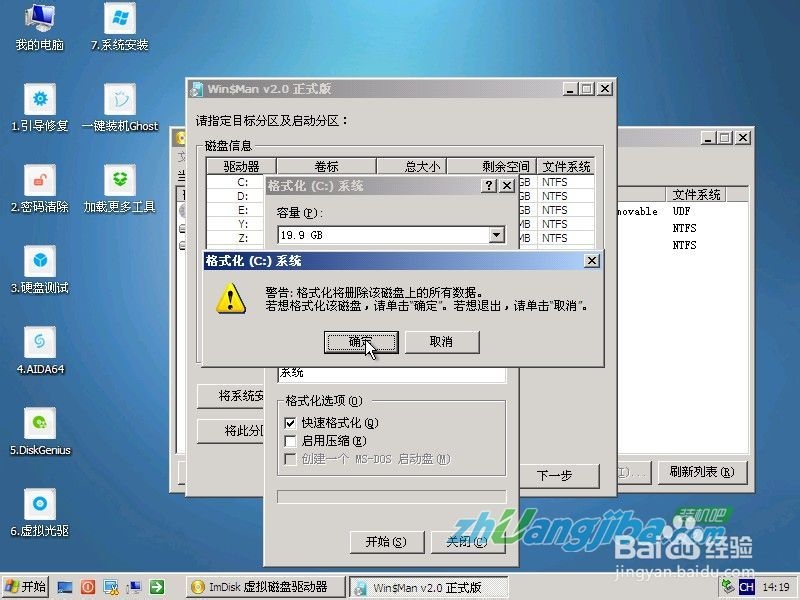Viewport: 800px width, 600px height.
Task: Click the 总大小 column header
Action: (x=412, y=166)
